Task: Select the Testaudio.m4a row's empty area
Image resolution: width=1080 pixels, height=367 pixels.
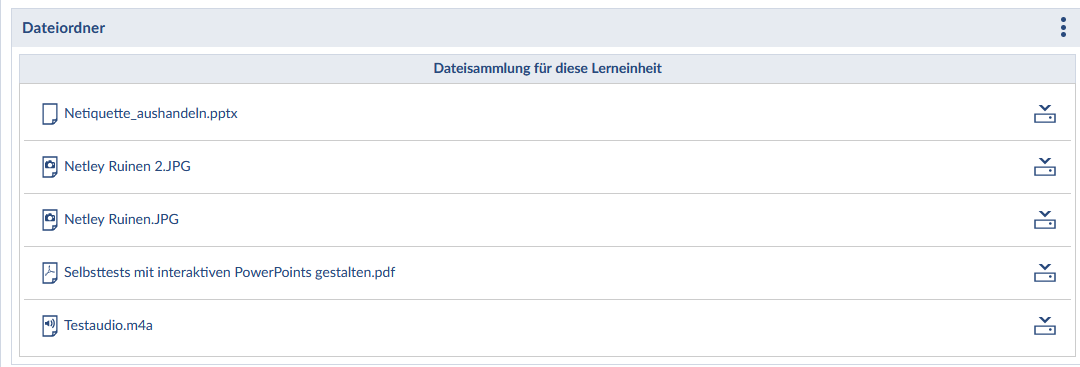Action: pos(592,326)
